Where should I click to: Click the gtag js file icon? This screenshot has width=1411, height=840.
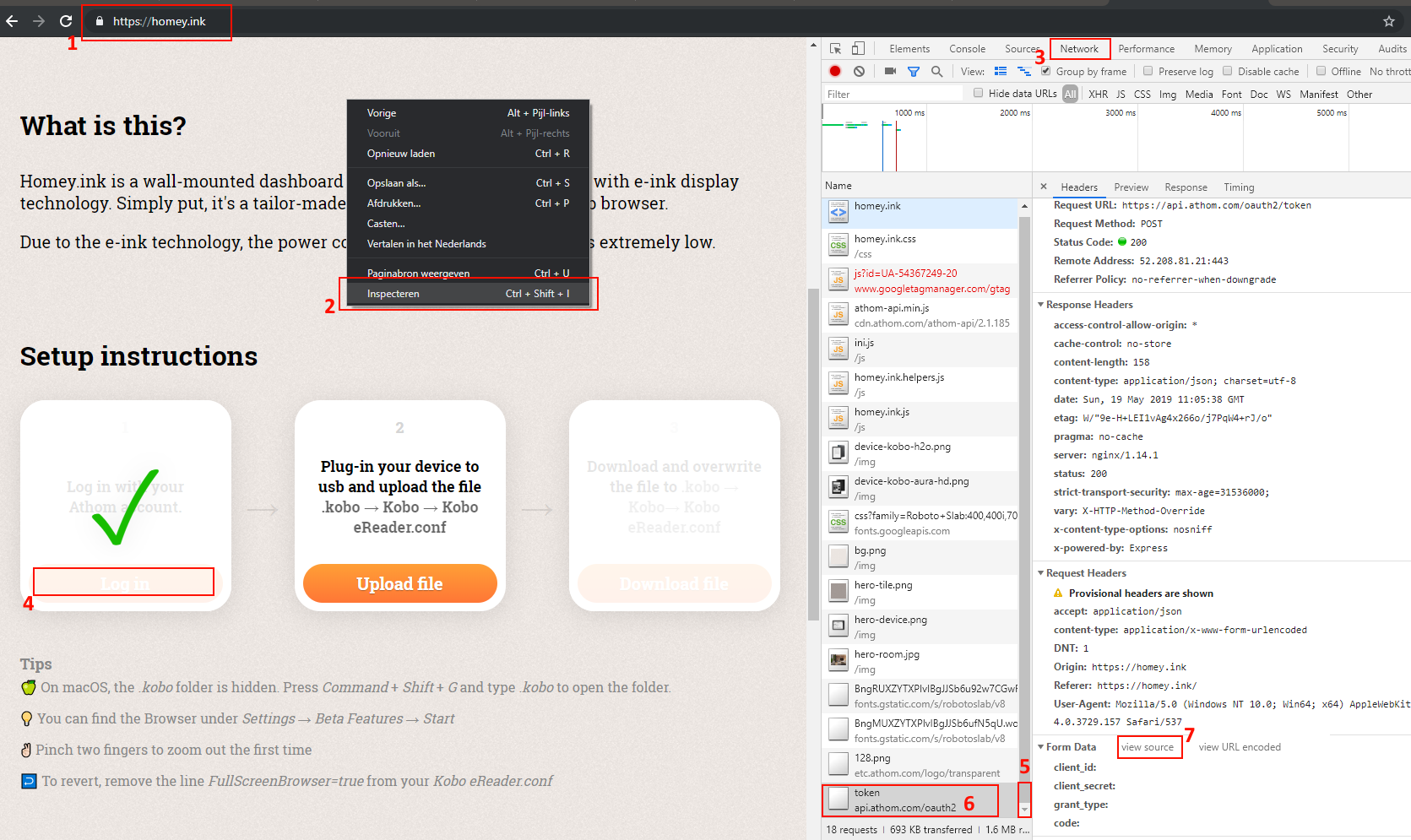pyautogui.click(x=838, y=280)
